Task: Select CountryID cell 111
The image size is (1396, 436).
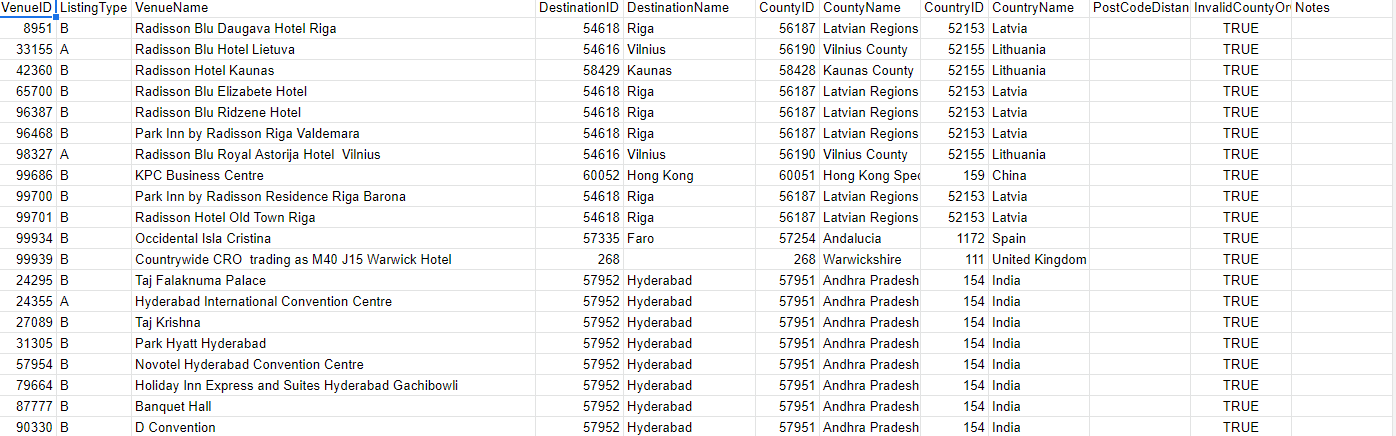Action: click(x=954, y=259)
